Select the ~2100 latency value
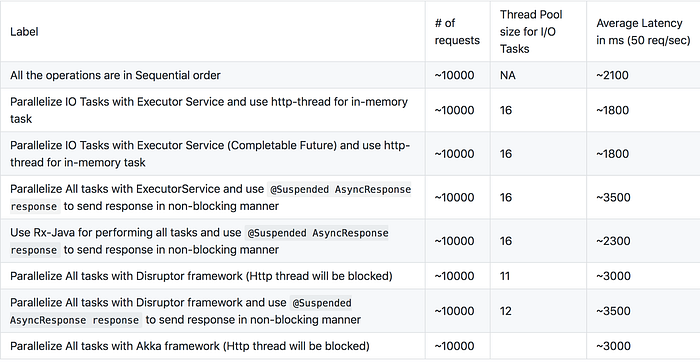The width and height of the screenshot is (700, 362). [612, 75]
